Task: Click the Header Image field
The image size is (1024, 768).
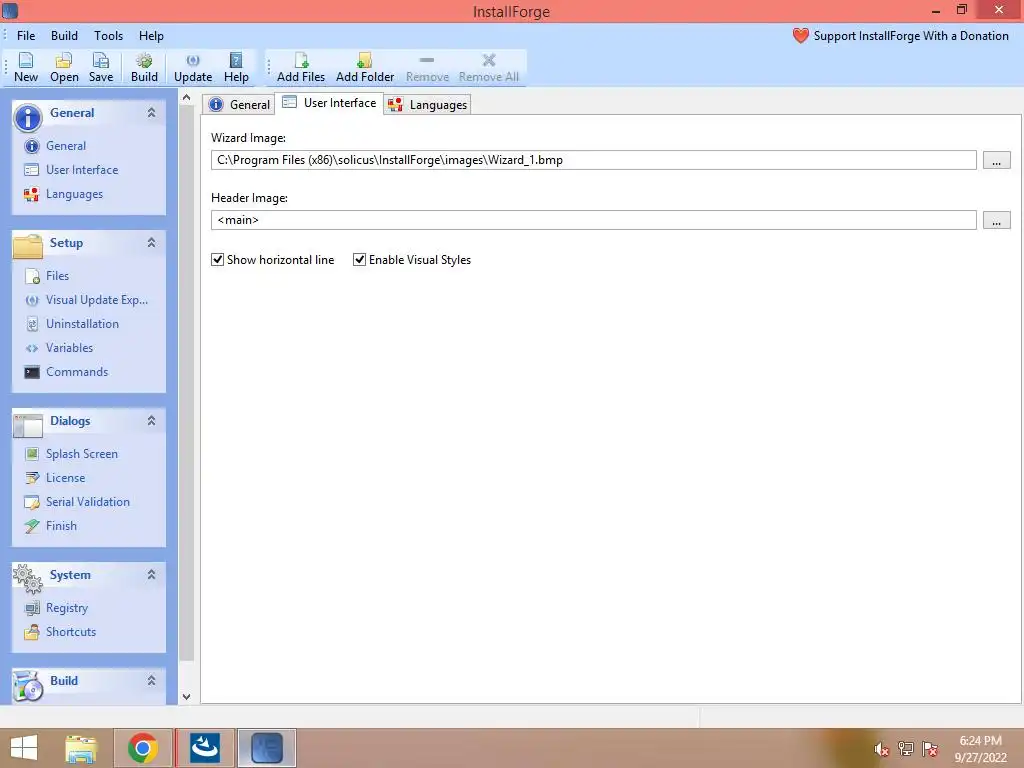Action: [594, 220]
